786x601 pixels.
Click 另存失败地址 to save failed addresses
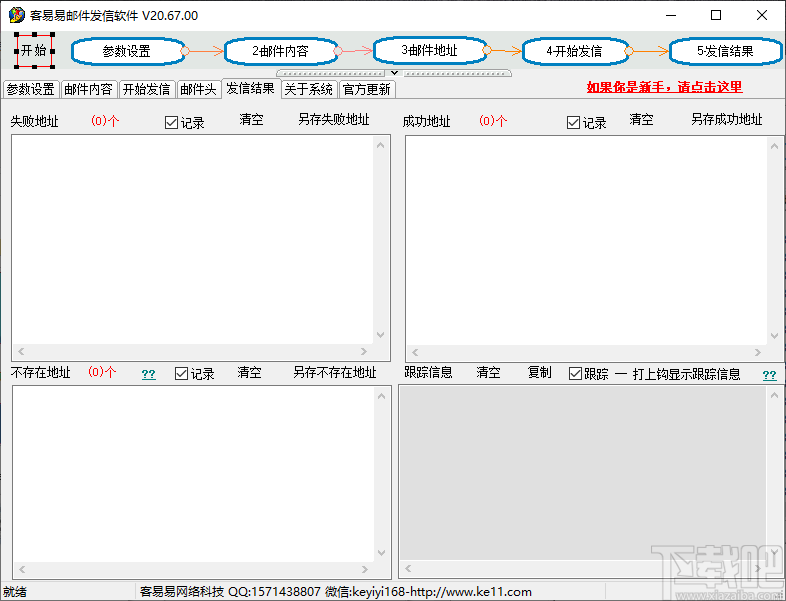(x=334, y=119)
